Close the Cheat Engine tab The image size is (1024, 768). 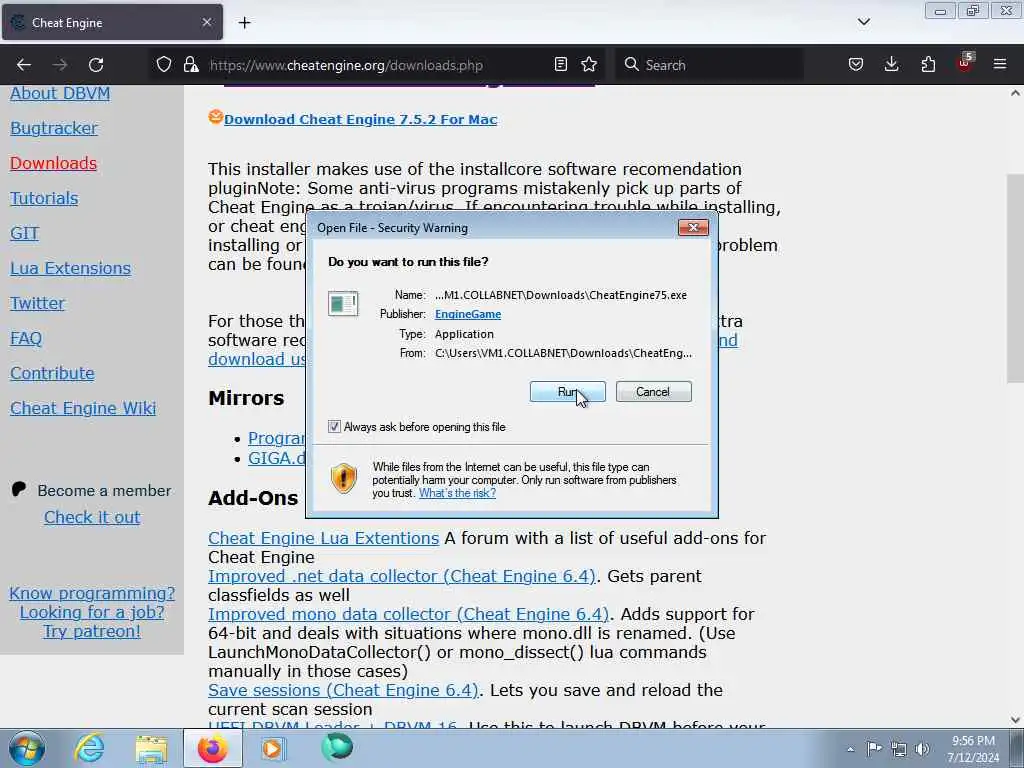[206, 22]
